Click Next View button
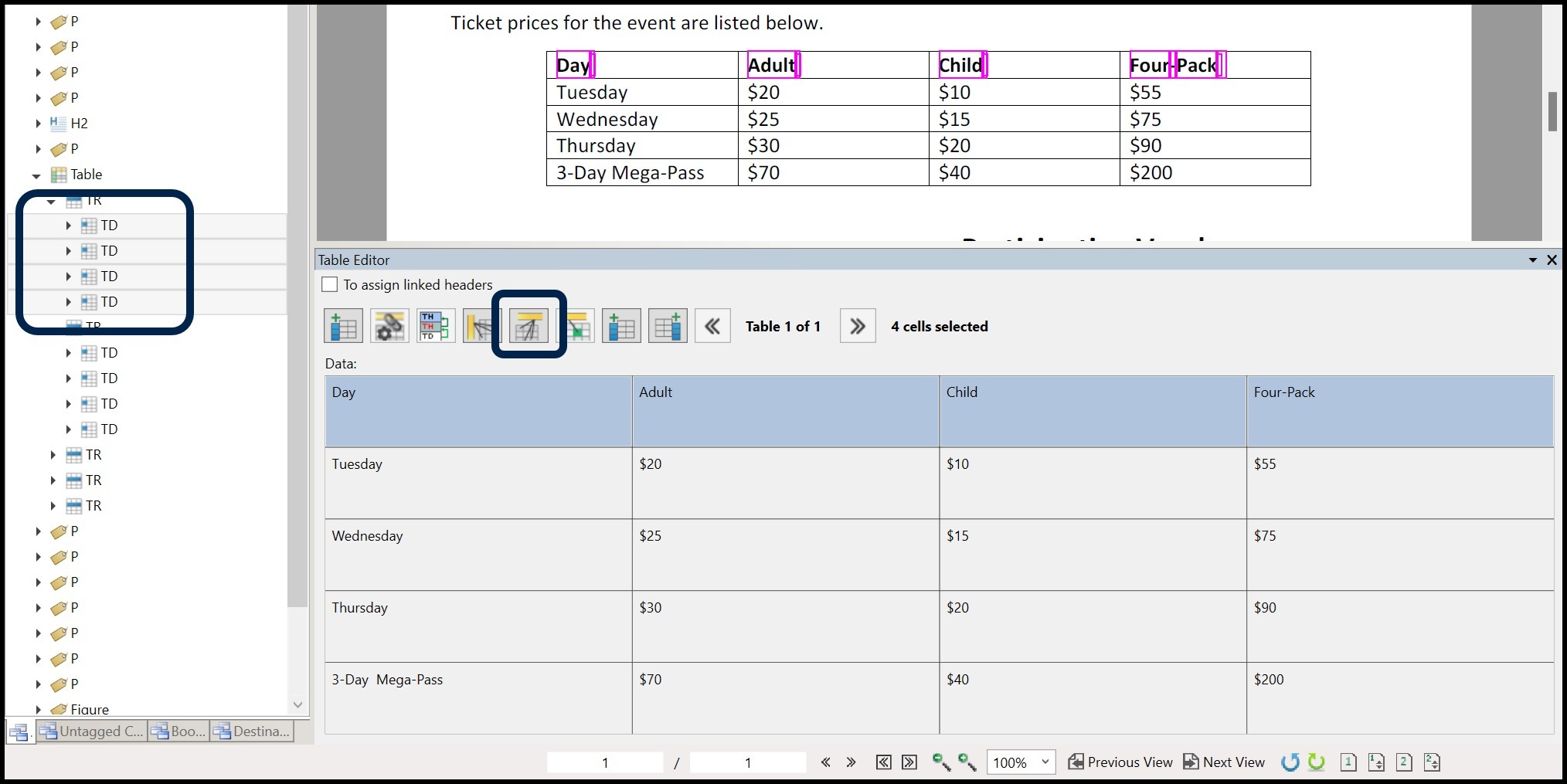 point(1224,762)
